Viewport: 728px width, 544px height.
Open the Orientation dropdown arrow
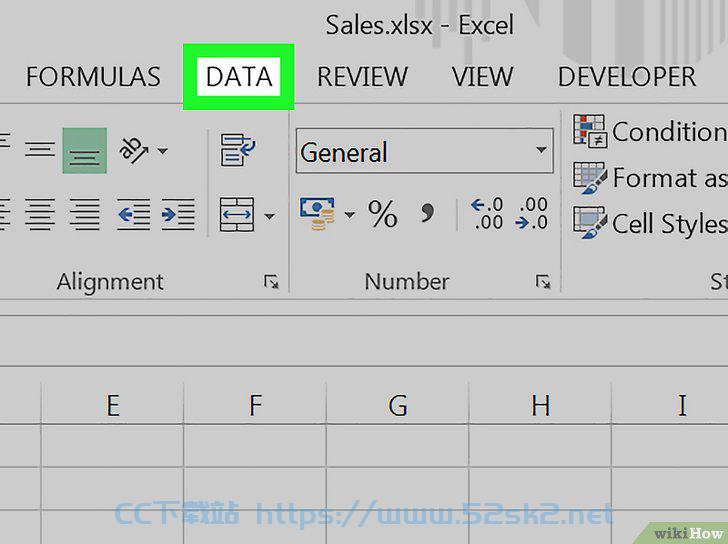162,150
